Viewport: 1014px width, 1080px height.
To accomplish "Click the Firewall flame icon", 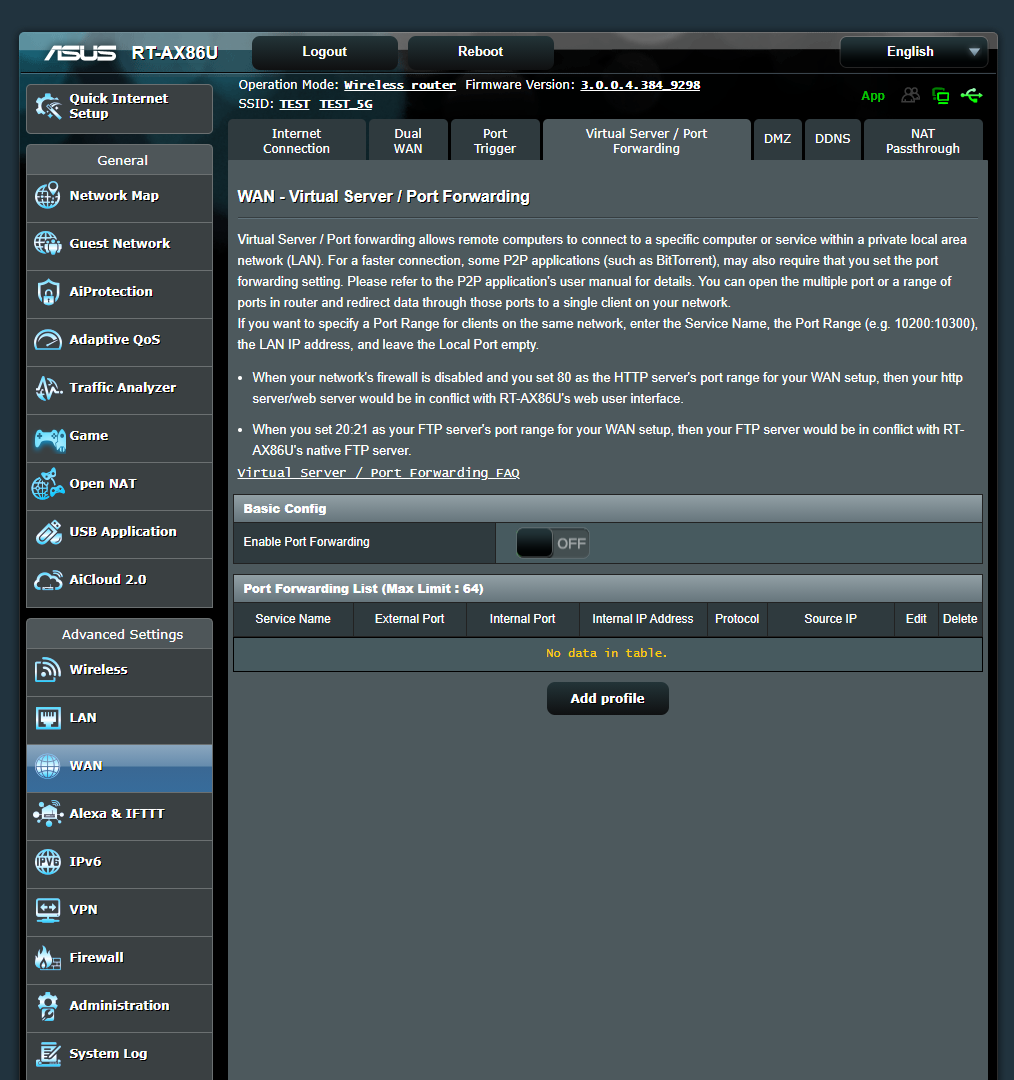I will (x=48, y=958).
